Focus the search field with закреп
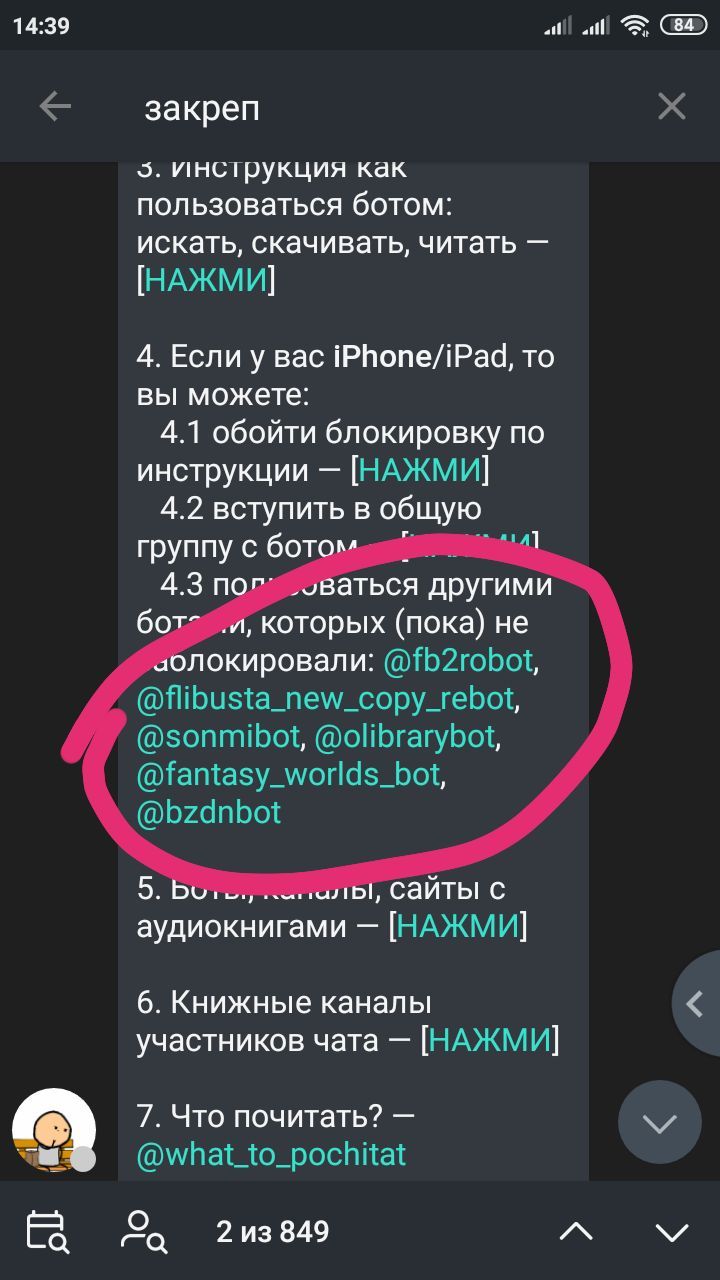Image resolution: width=720 pixels, height=1280 pixels. tap(380, 107)
